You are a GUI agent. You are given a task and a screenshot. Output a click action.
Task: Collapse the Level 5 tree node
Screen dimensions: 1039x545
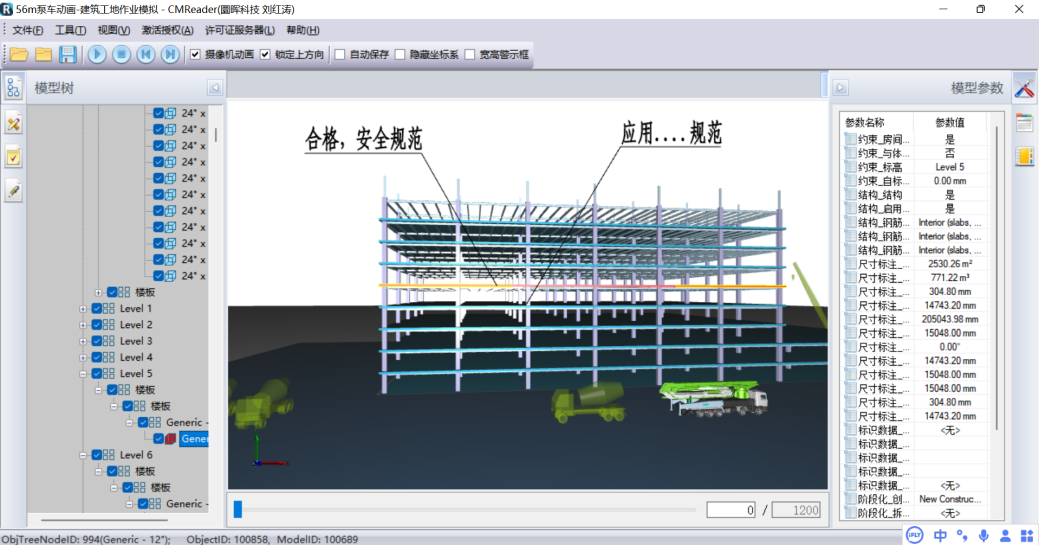coord(83,373)
